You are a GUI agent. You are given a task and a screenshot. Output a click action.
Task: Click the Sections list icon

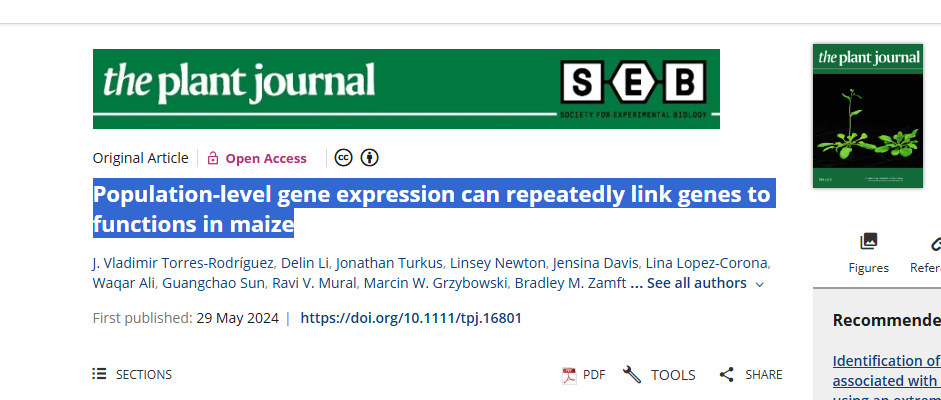pos(100,374)
